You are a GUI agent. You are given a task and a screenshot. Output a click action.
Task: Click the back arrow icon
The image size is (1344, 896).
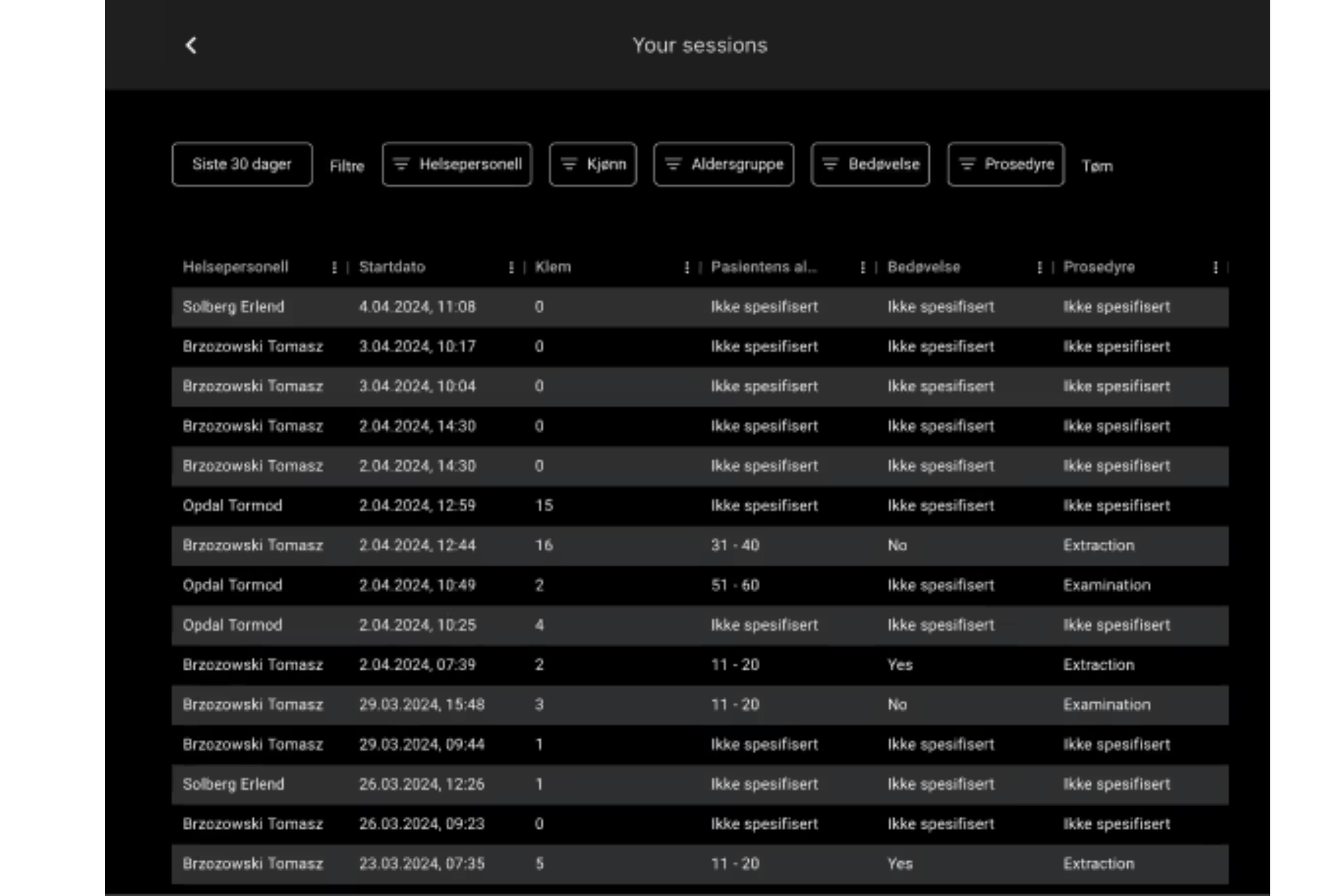click(x=191, y=46)
